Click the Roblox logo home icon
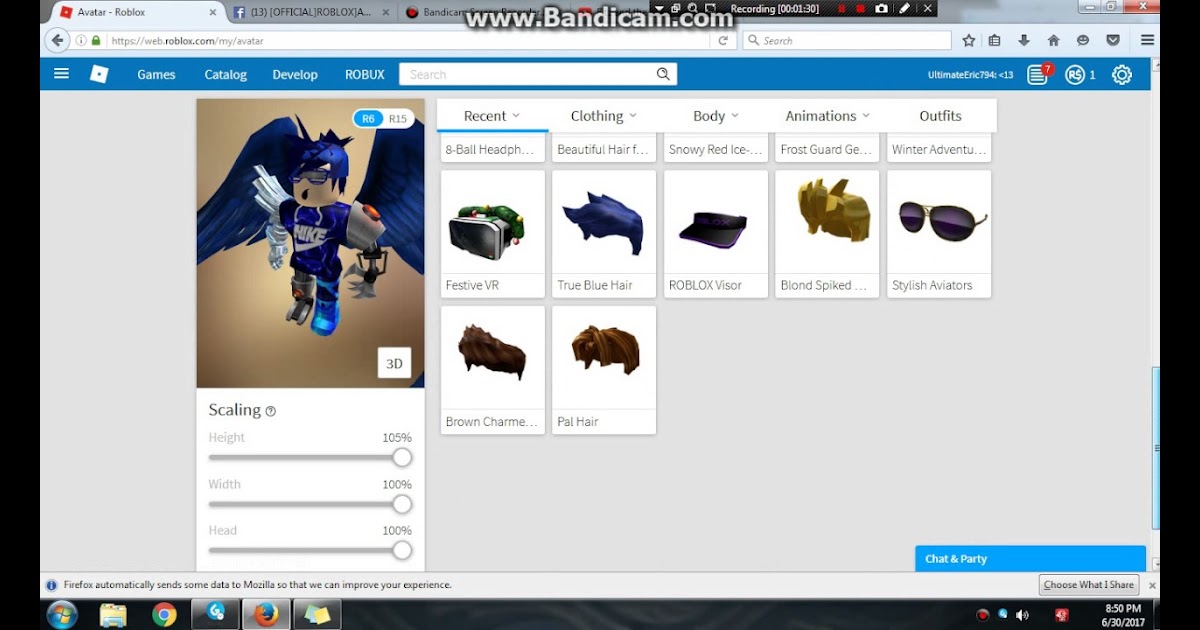The width and height of the screenshot is (1200, 630). click(x=99, y=74)
